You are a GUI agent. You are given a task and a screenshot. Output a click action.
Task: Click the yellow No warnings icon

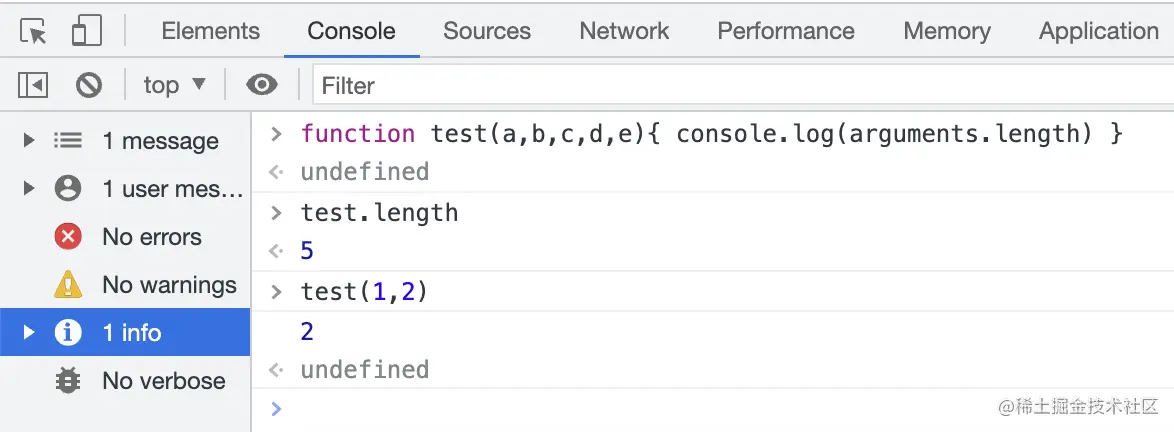[68, 285]
